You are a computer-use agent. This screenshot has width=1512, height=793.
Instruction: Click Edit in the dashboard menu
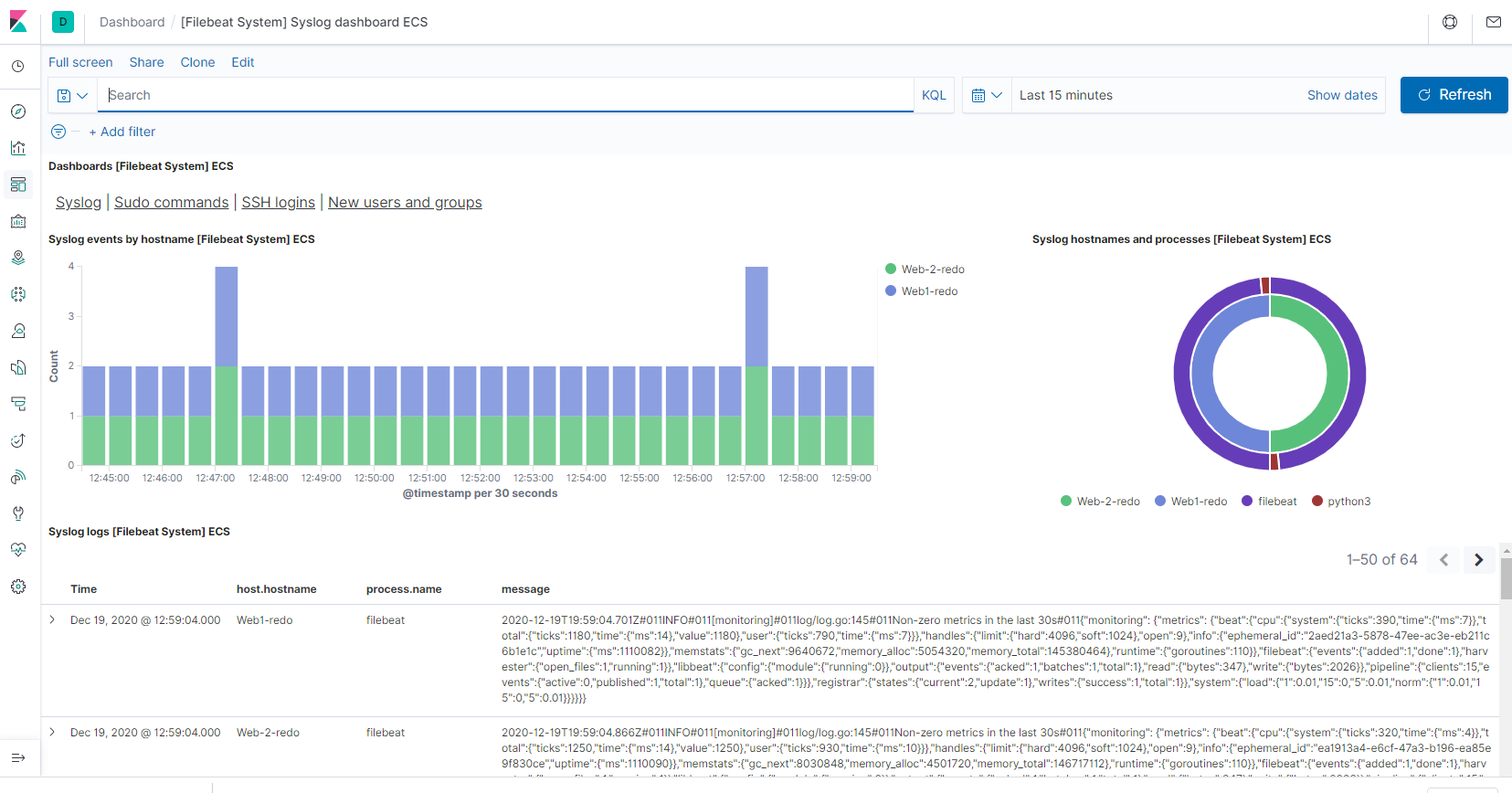(243, 62)
